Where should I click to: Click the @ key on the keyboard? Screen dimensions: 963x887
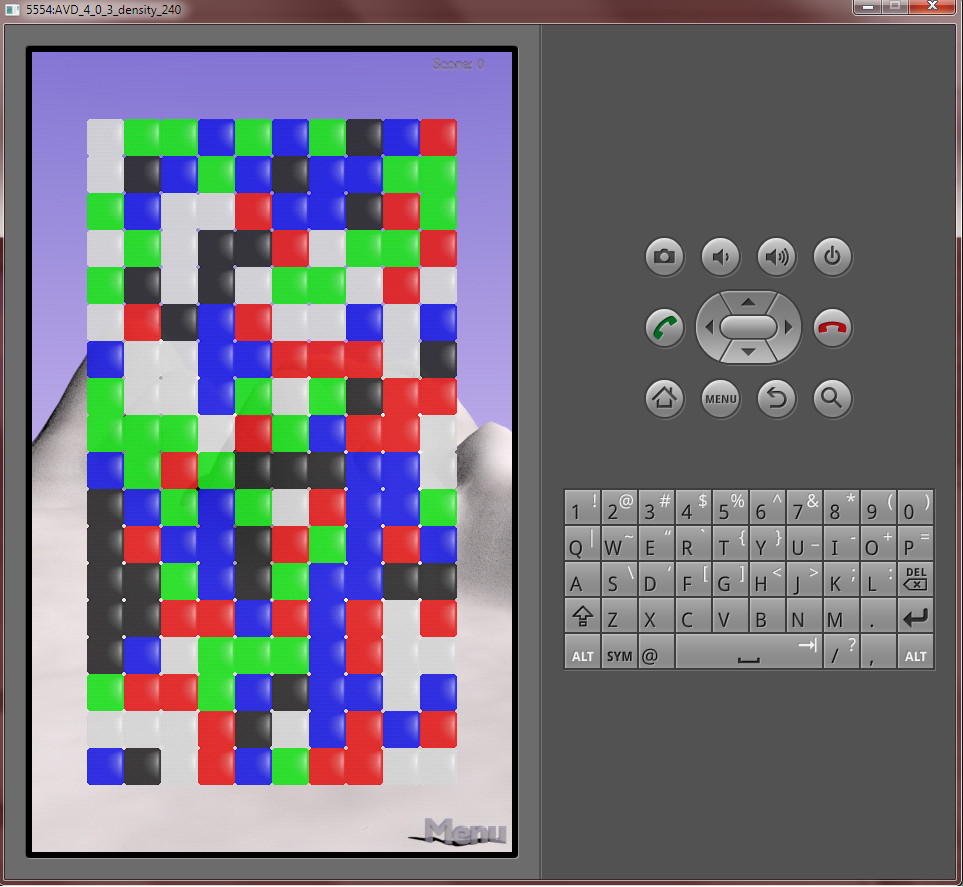click(x=656, y=652)
